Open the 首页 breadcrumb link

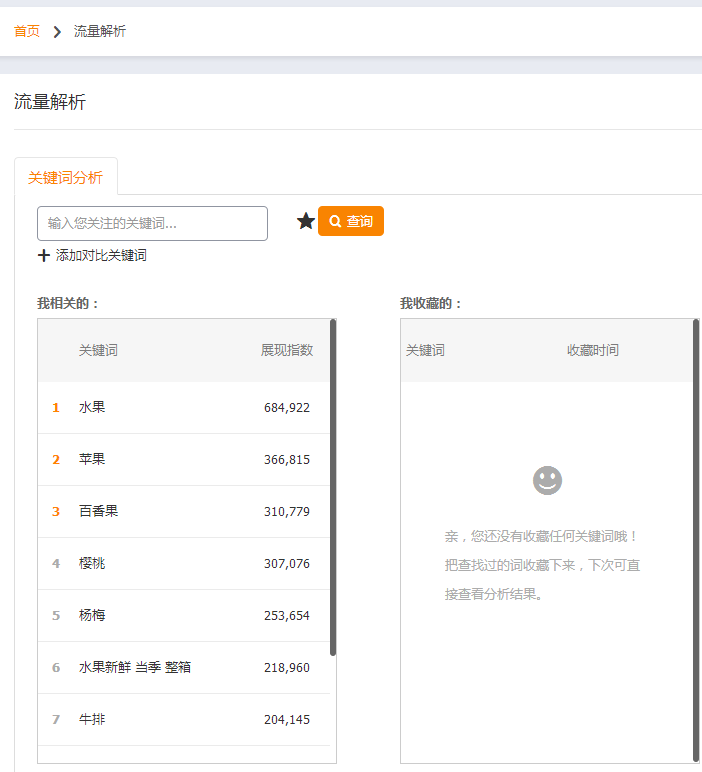[x=27, y=32]
